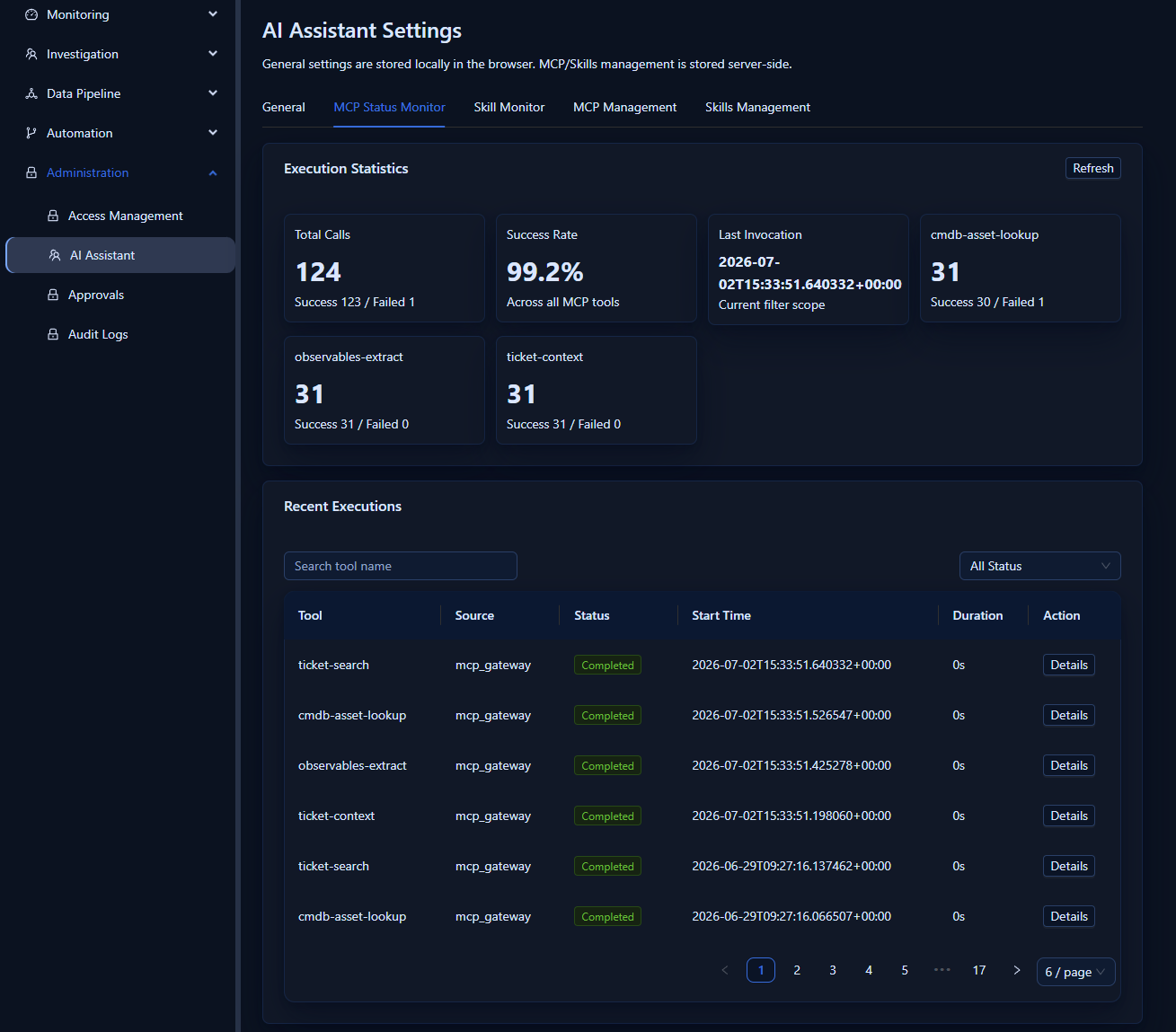
Task: Select the MCP Status Monitor tab
Action: coord(389,107)
